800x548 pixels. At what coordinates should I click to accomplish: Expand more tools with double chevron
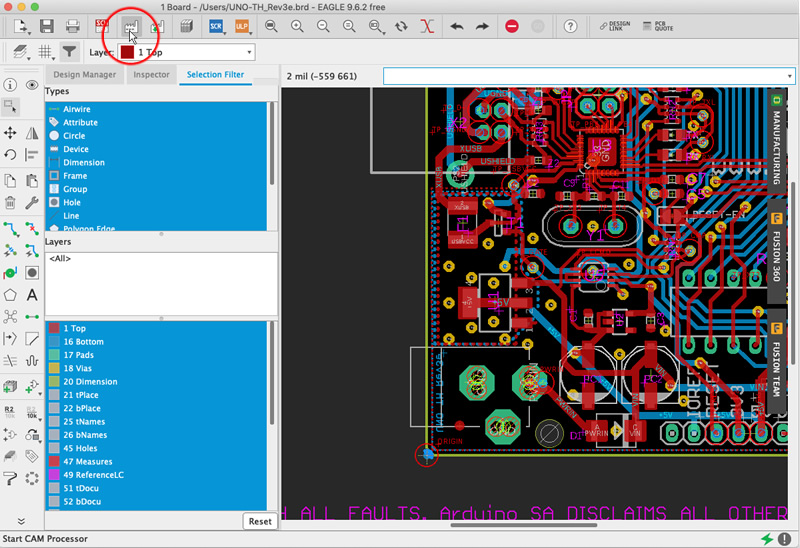tap(21, 521)
